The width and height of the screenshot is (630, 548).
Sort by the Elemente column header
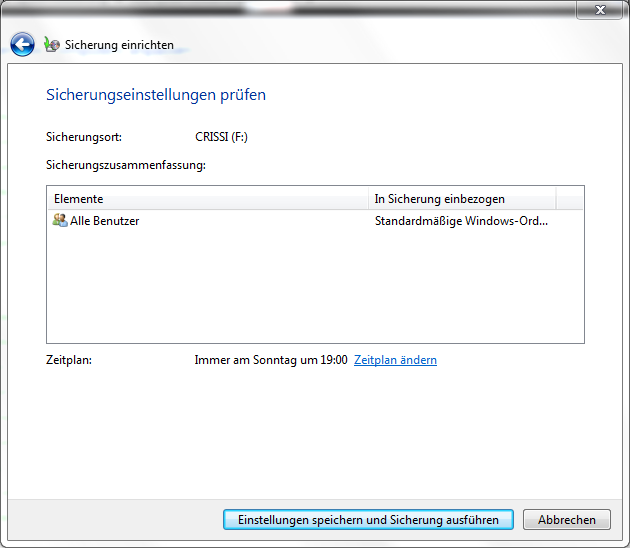[x=206, y=199]
